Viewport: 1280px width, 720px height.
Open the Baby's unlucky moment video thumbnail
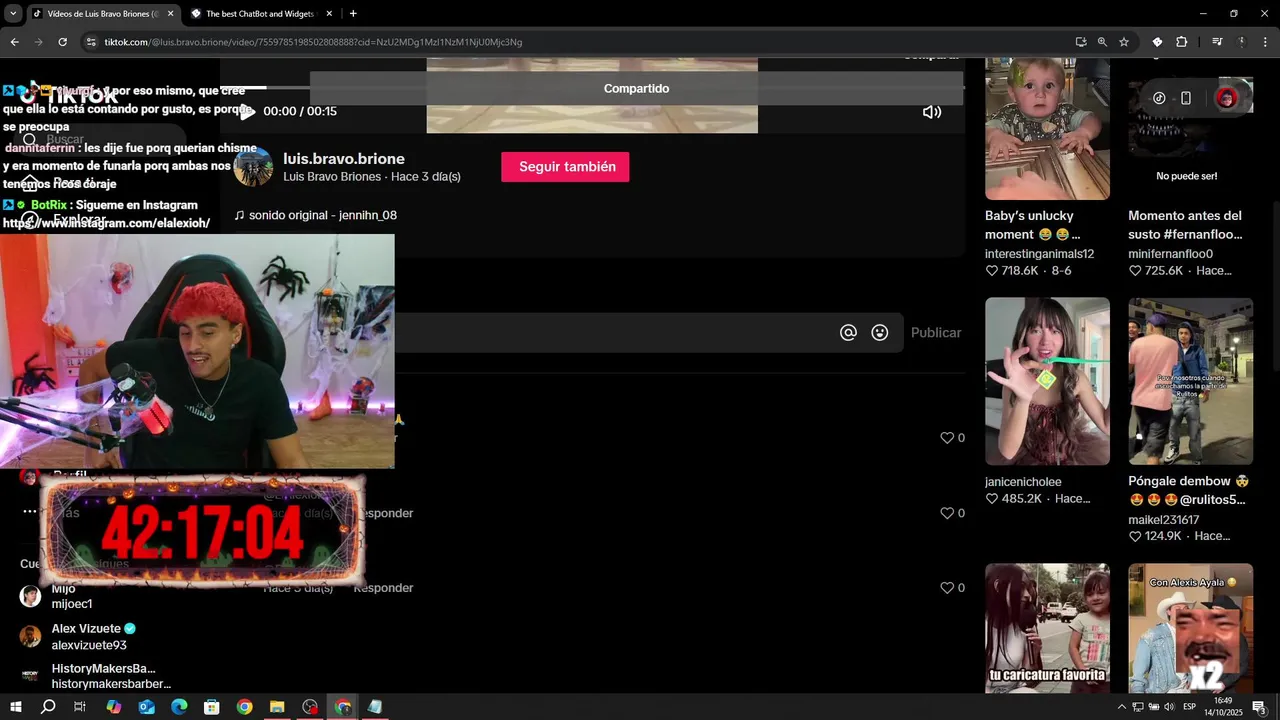point(1047,128)
